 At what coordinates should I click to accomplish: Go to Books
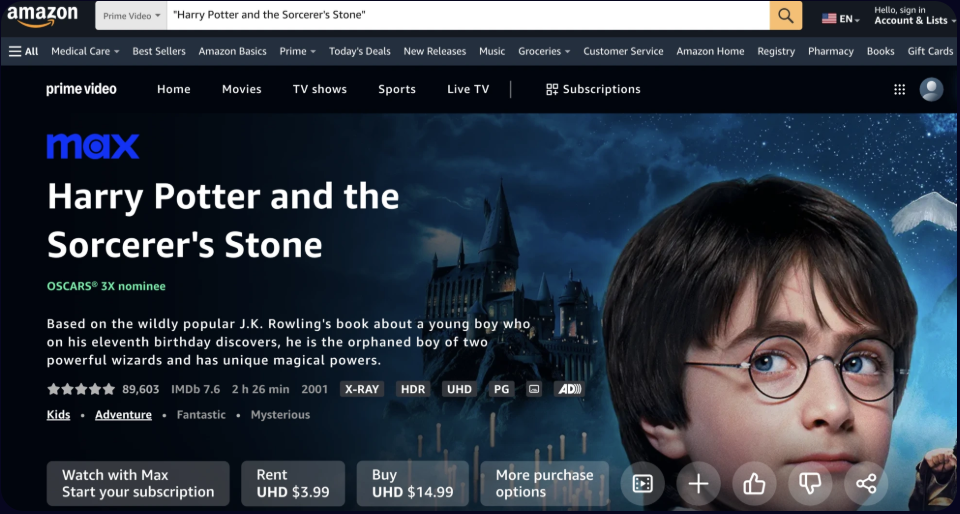tap(880, 51)
